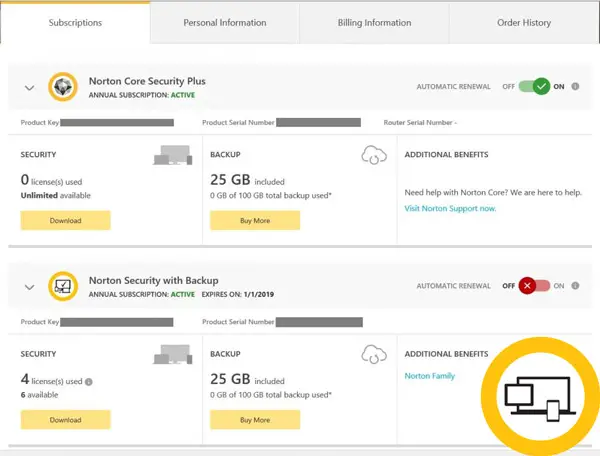This screenshot has height=456, width=600.
Task: Click the devices icon in Core Security section
Action: tap(171, 155)
